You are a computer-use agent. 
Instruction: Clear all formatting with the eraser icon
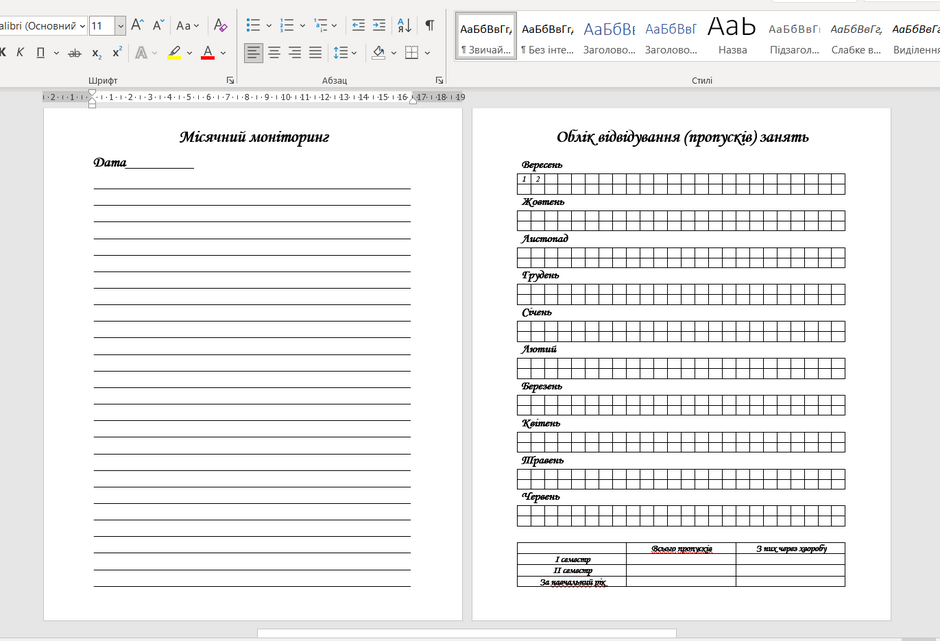coord(220,25)
